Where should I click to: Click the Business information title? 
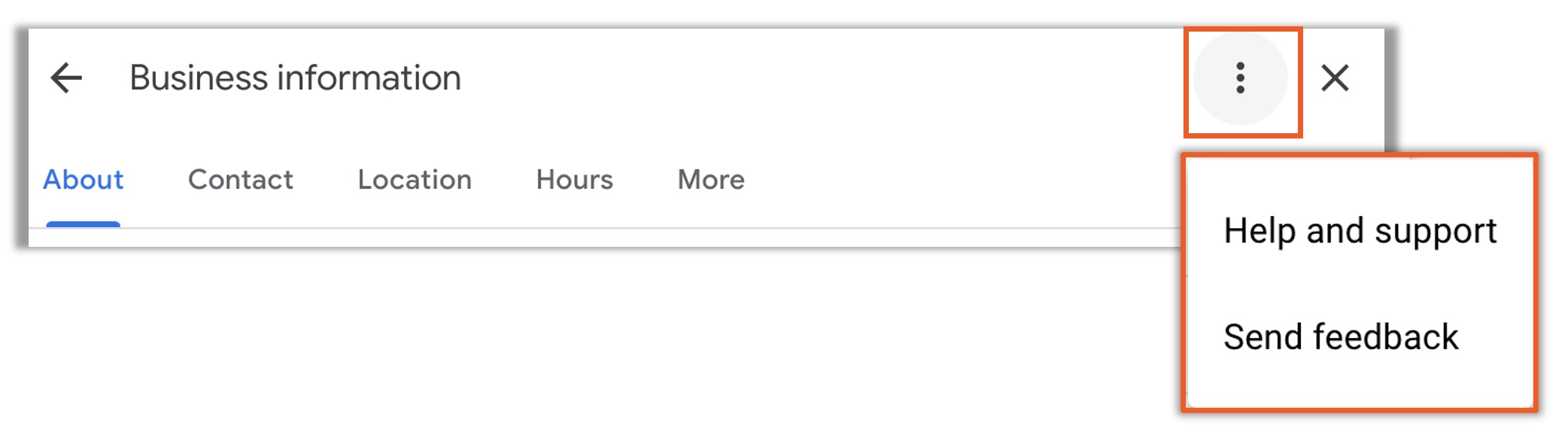point(295,78)
